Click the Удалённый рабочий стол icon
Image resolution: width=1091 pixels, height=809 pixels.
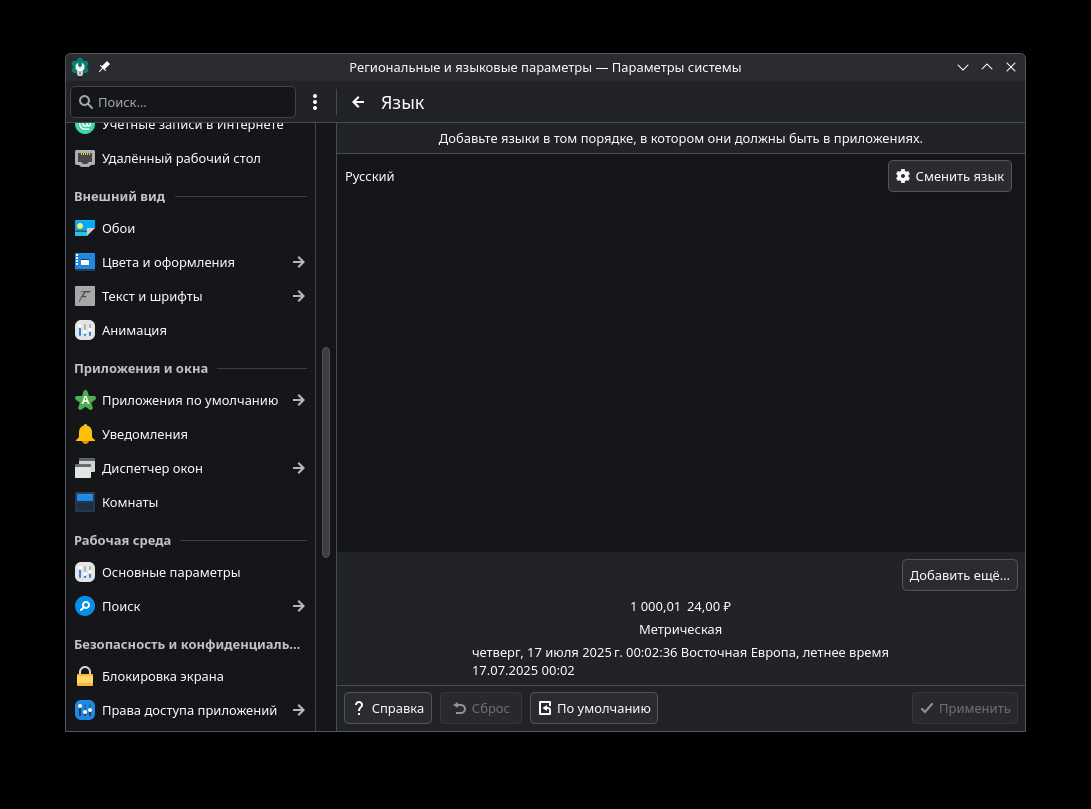click(85, 158)
